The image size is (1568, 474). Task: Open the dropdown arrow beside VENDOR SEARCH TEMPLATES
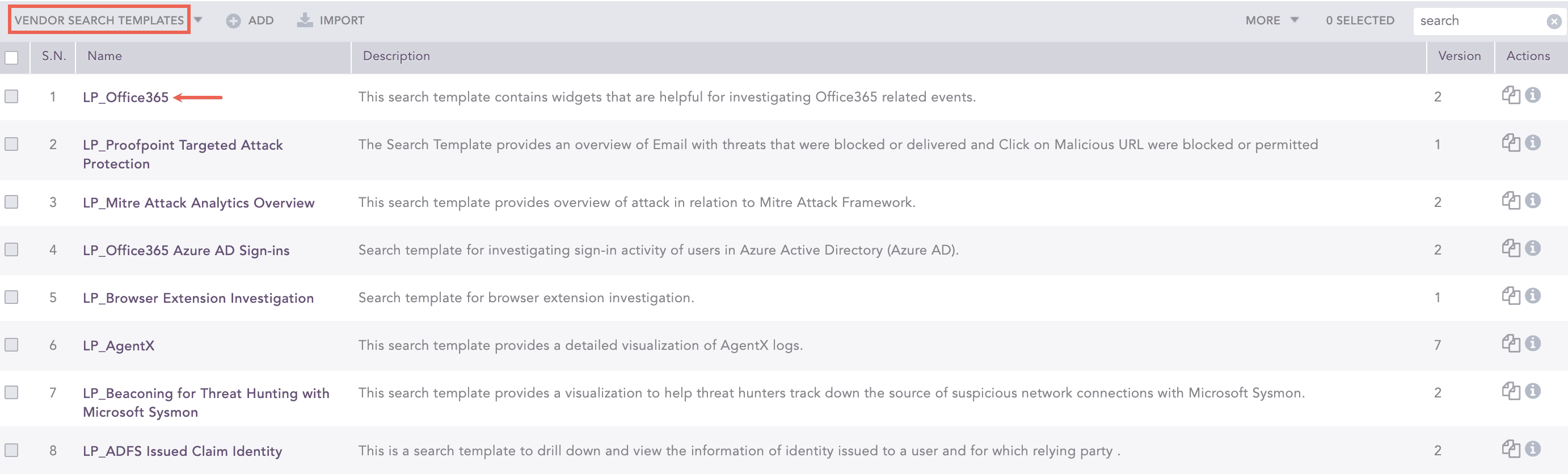coord(198,19)
